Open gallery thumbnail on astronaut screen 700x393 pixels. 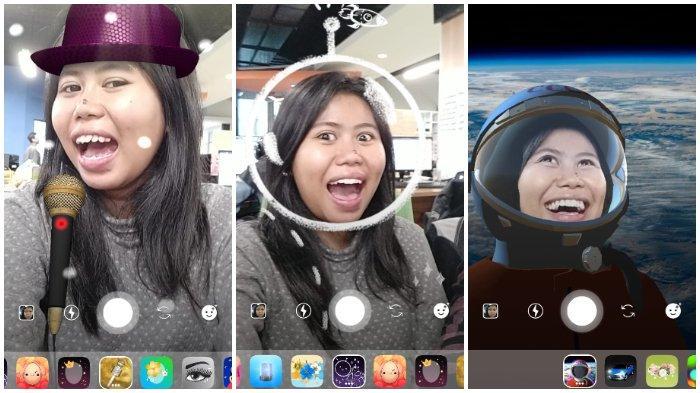pyautogui.click(x=490, y=311)
